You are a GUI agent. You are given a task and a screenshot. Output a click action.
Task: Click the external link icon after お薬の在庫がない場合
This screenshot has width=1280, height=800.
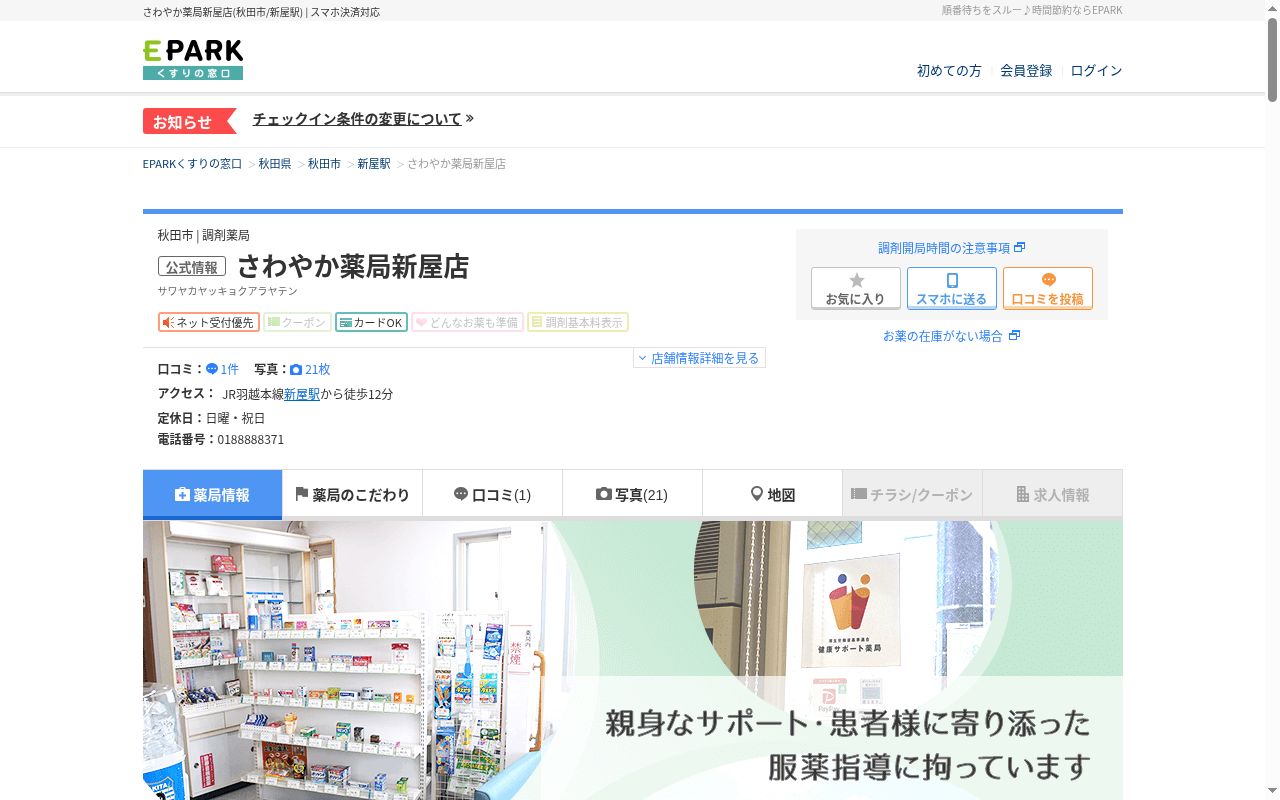1014,335
